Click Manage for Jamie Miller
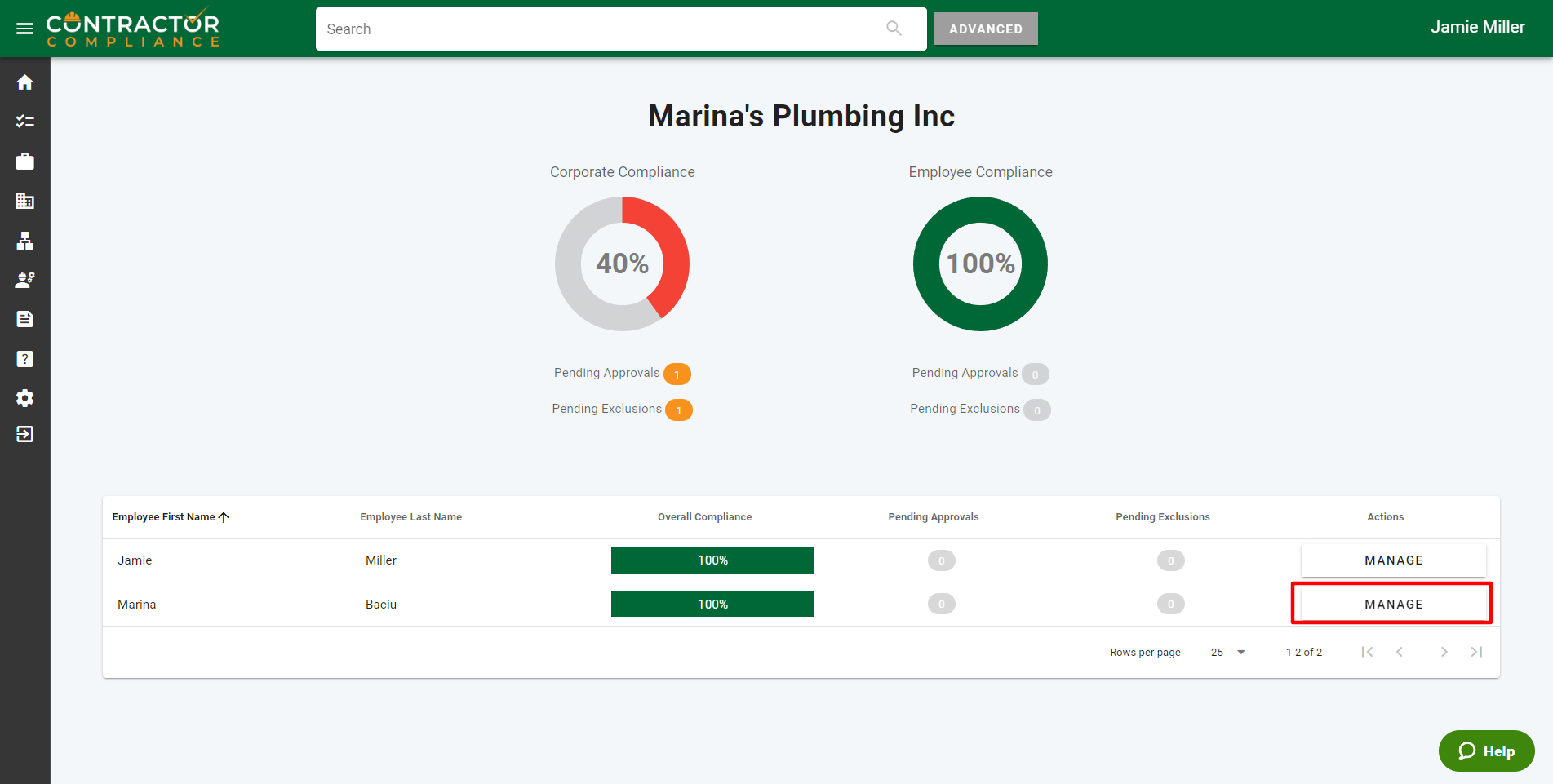 point(1392,560)
